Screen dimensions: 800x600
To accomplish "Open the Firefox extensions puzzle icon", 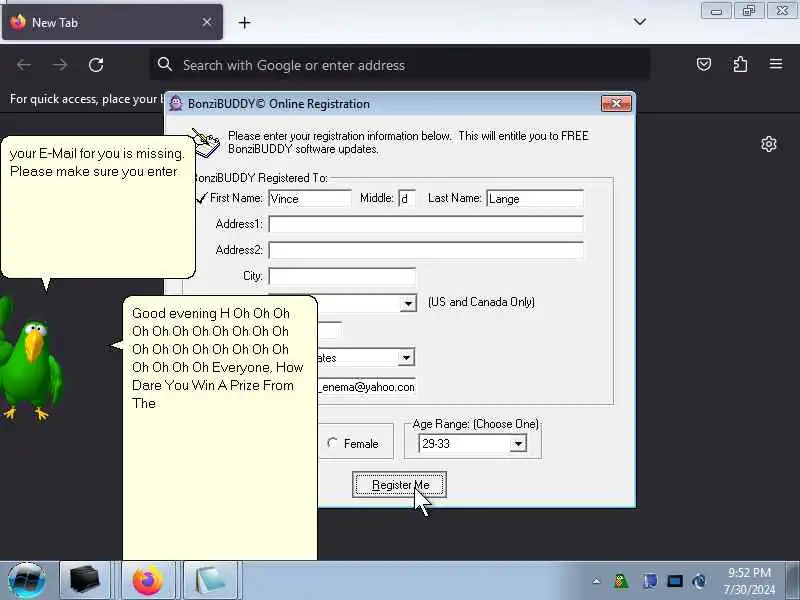I will tap(740, 64).
